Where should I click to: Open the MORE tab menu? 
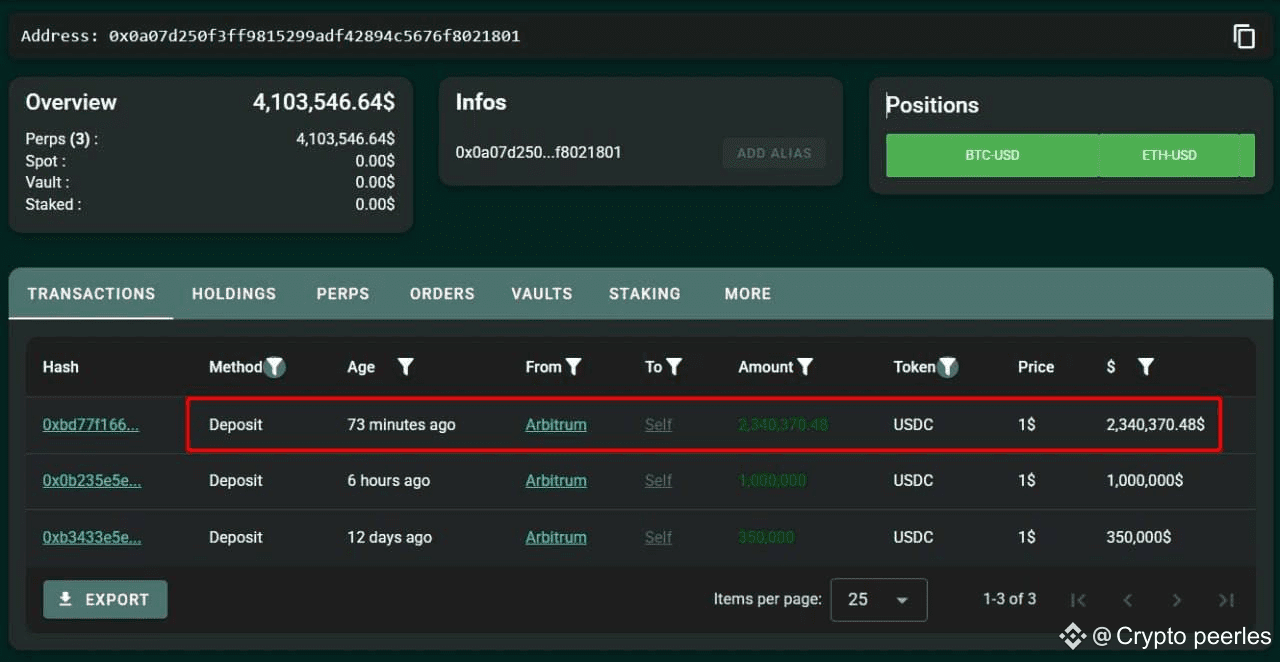[748, 294]
